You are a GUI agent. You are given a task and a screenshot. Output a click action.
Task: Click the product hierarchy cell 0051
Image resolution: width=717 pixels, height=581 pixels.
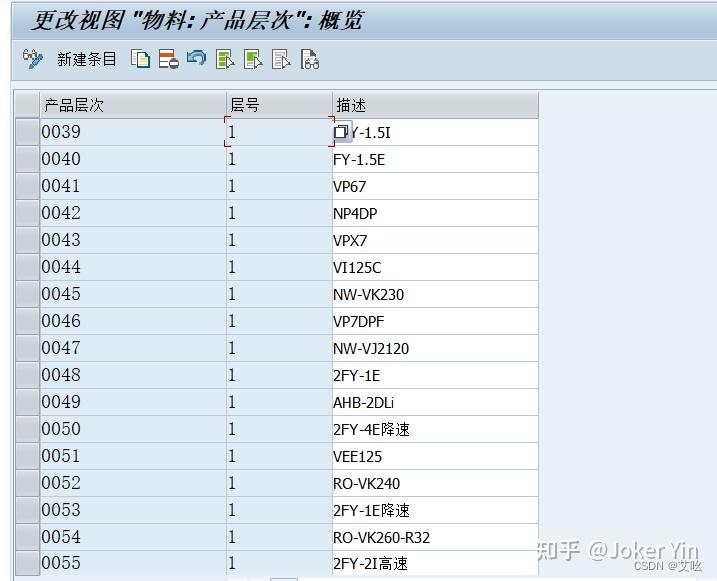[133, 456]
